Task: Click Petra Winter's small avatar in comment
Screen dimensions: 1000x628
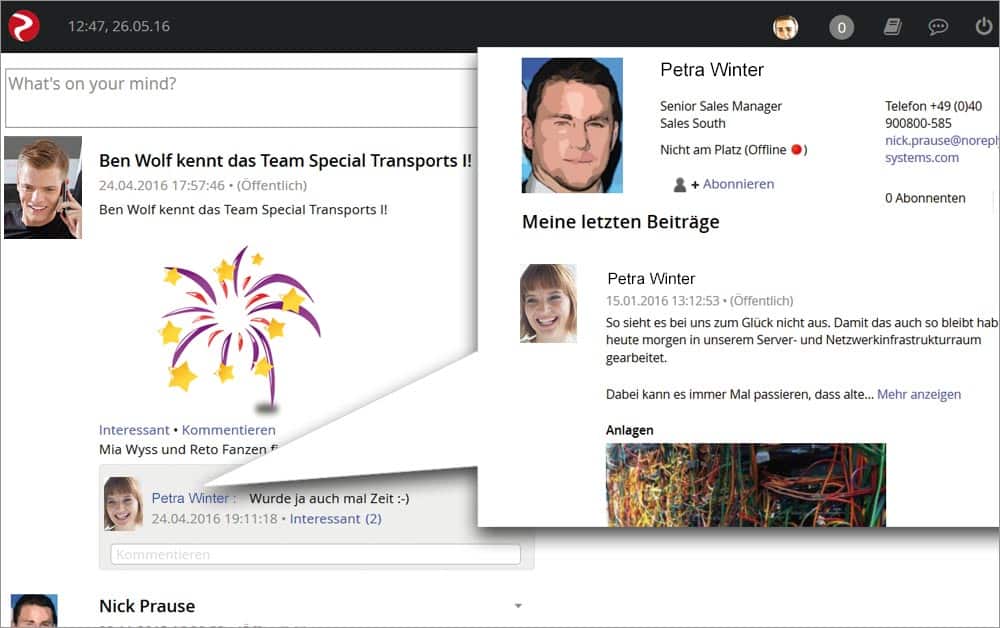Action: [x=123, y=504]
